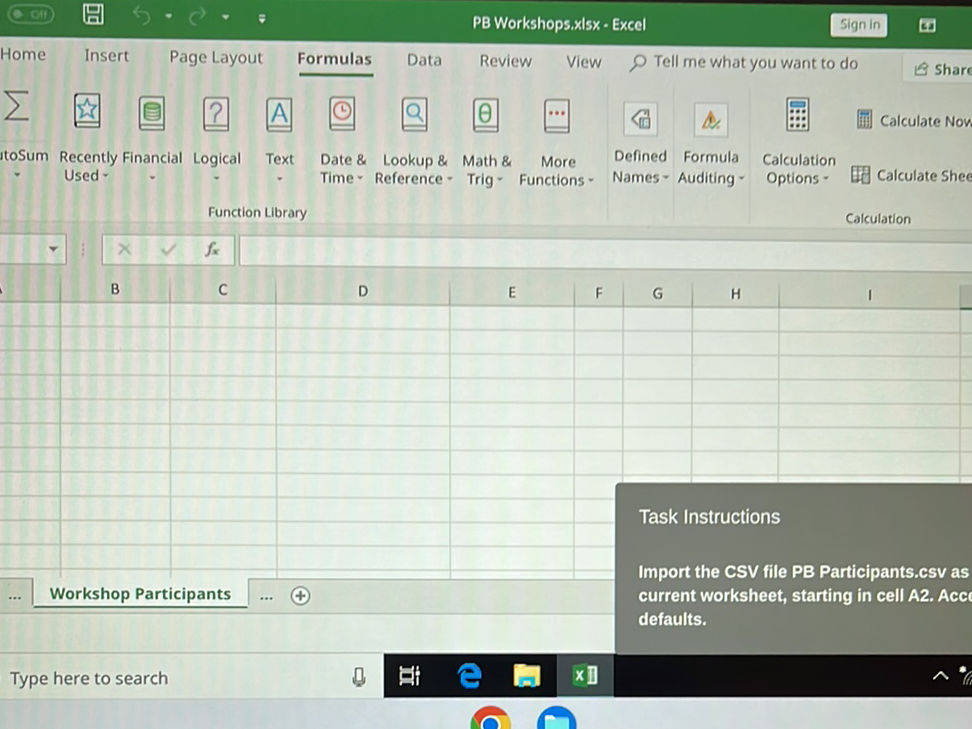This screenshot has width=972, height=729.
Task: Switch to the Review ribbon tab
Action: point(505,61)
